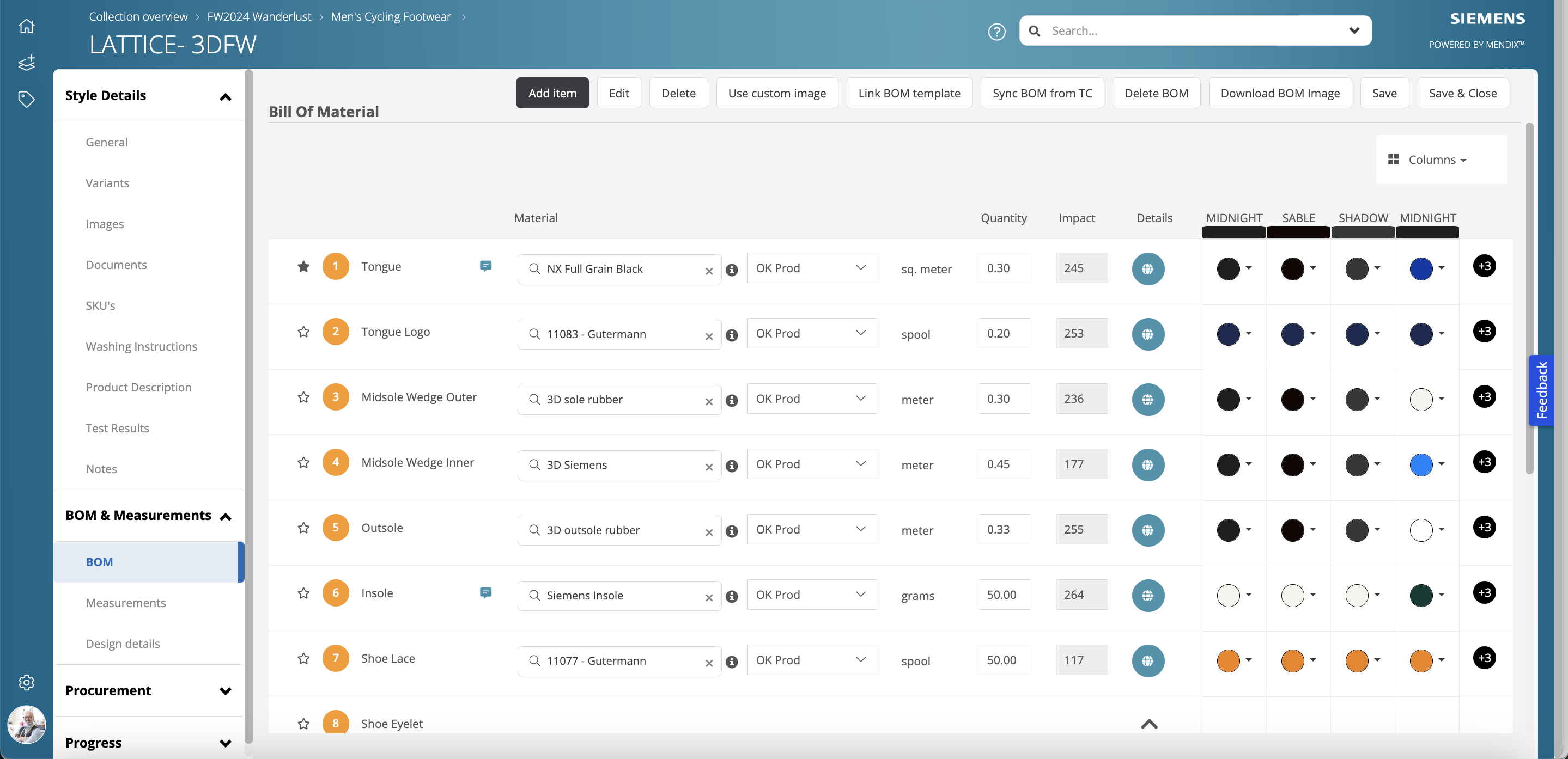The height and width of the screenshot is (759, 1568).
Task: Click the global/sourcing icon for Midsole Wedge Outer
Action: pyautogui.click(x=1147, y=399)
